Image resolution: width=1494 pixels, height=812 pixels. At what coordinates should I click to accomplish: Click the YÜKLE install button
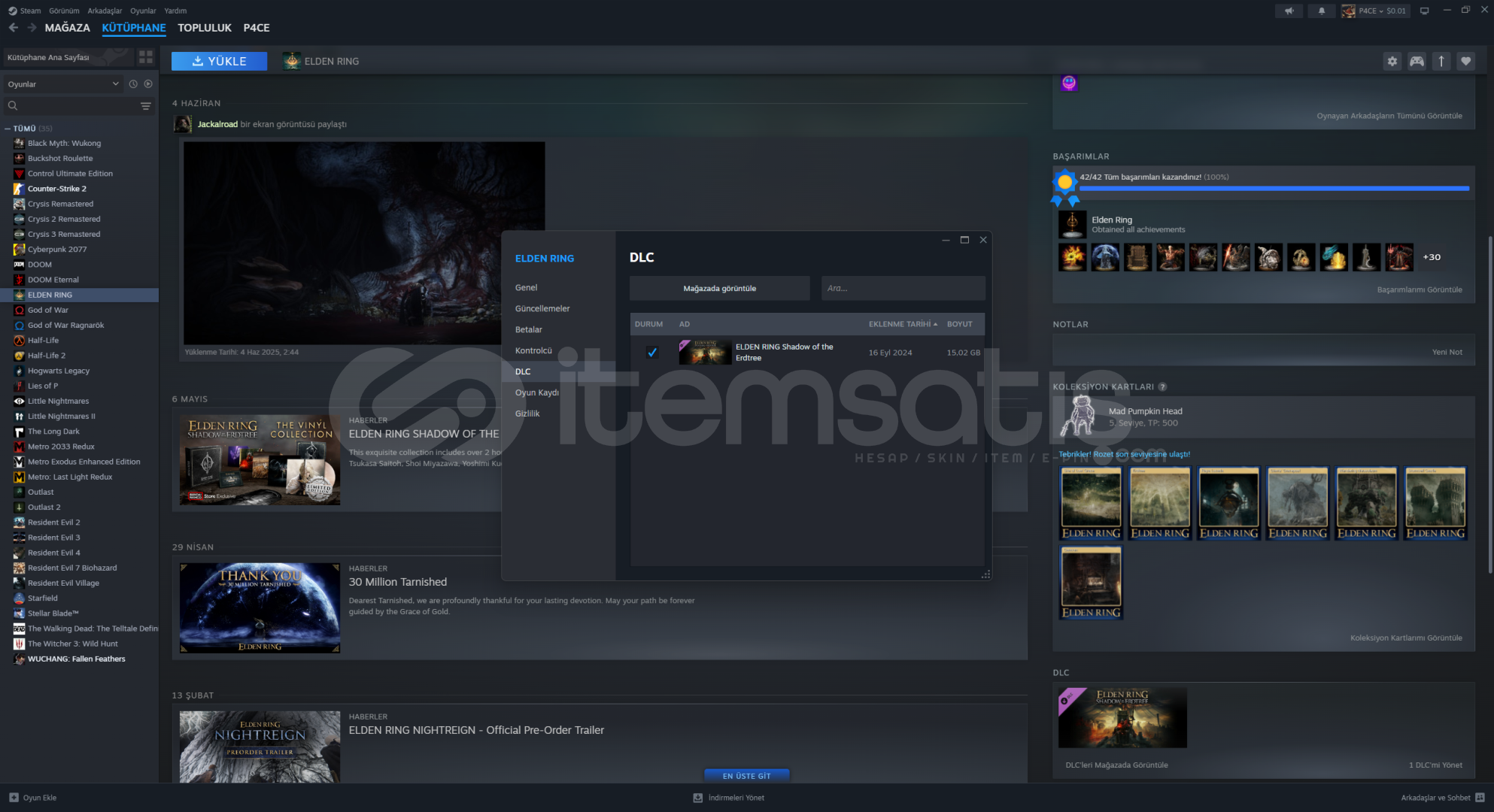(219, 62)
